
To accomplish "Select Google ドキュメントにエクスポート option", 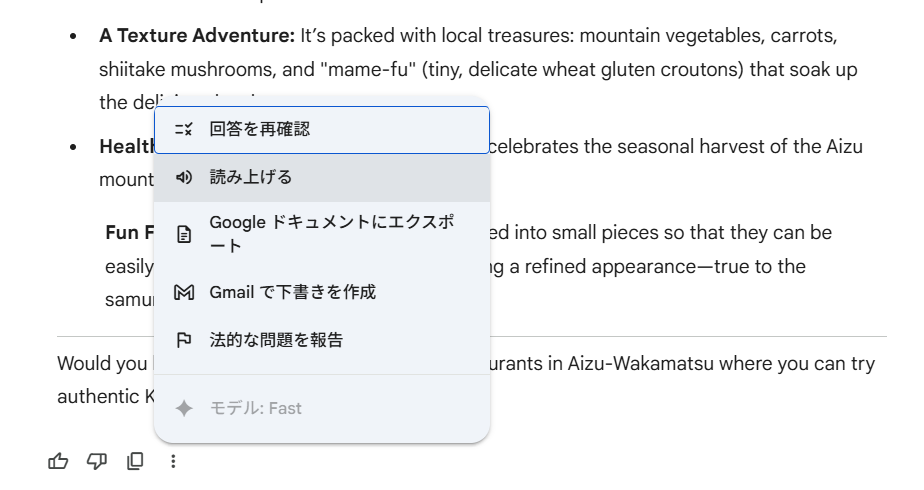I will [x=330, y=234].
